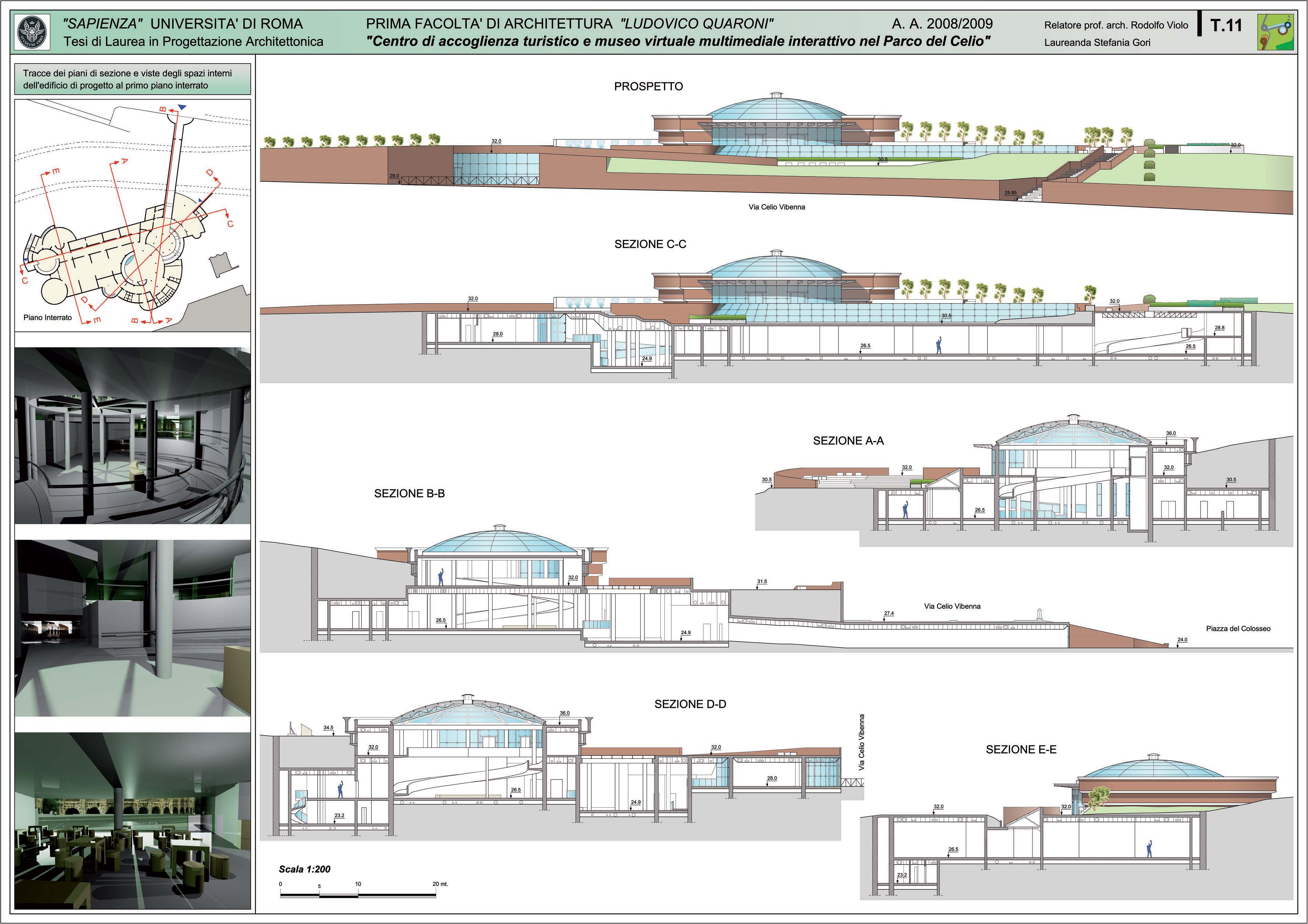The image size is (1308, 924).
Task: Click the green map icon beside T.11
Action: pyautogui.click(x=1275, y=32)
